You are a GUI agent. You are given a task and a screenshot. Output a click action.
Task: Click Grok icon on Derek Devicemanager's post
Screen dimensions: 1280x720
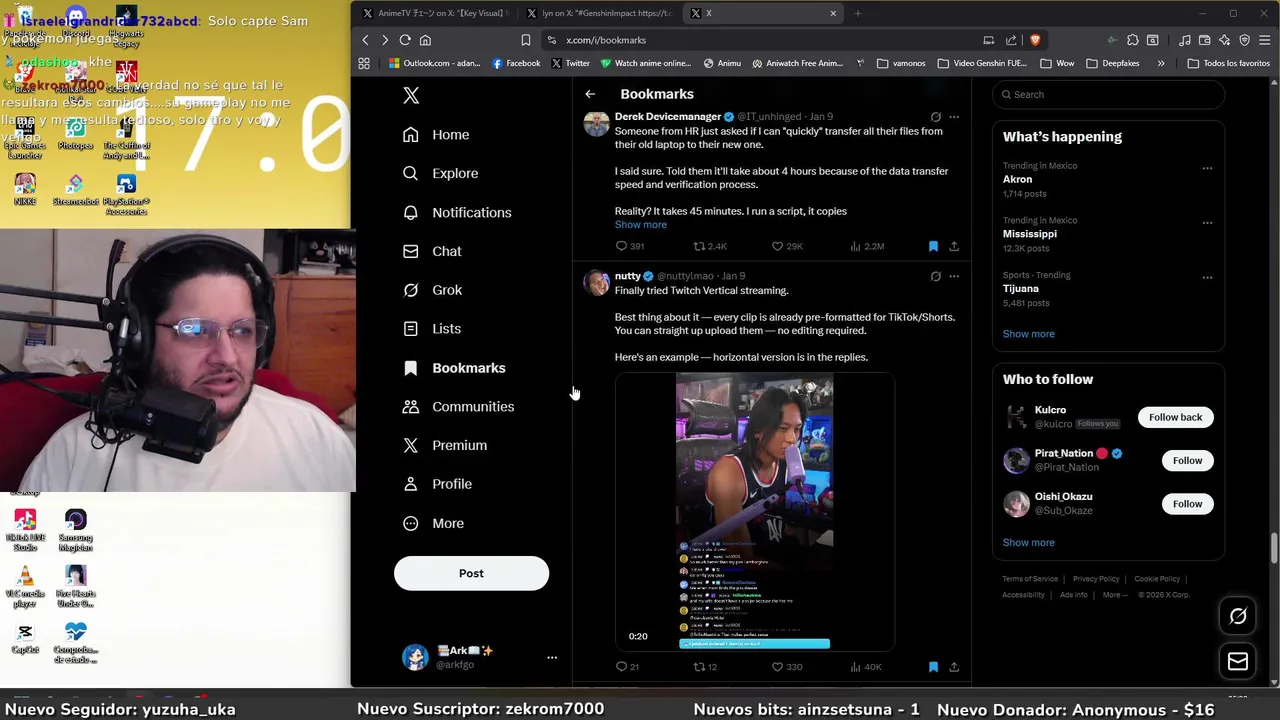tap(935, 117)
